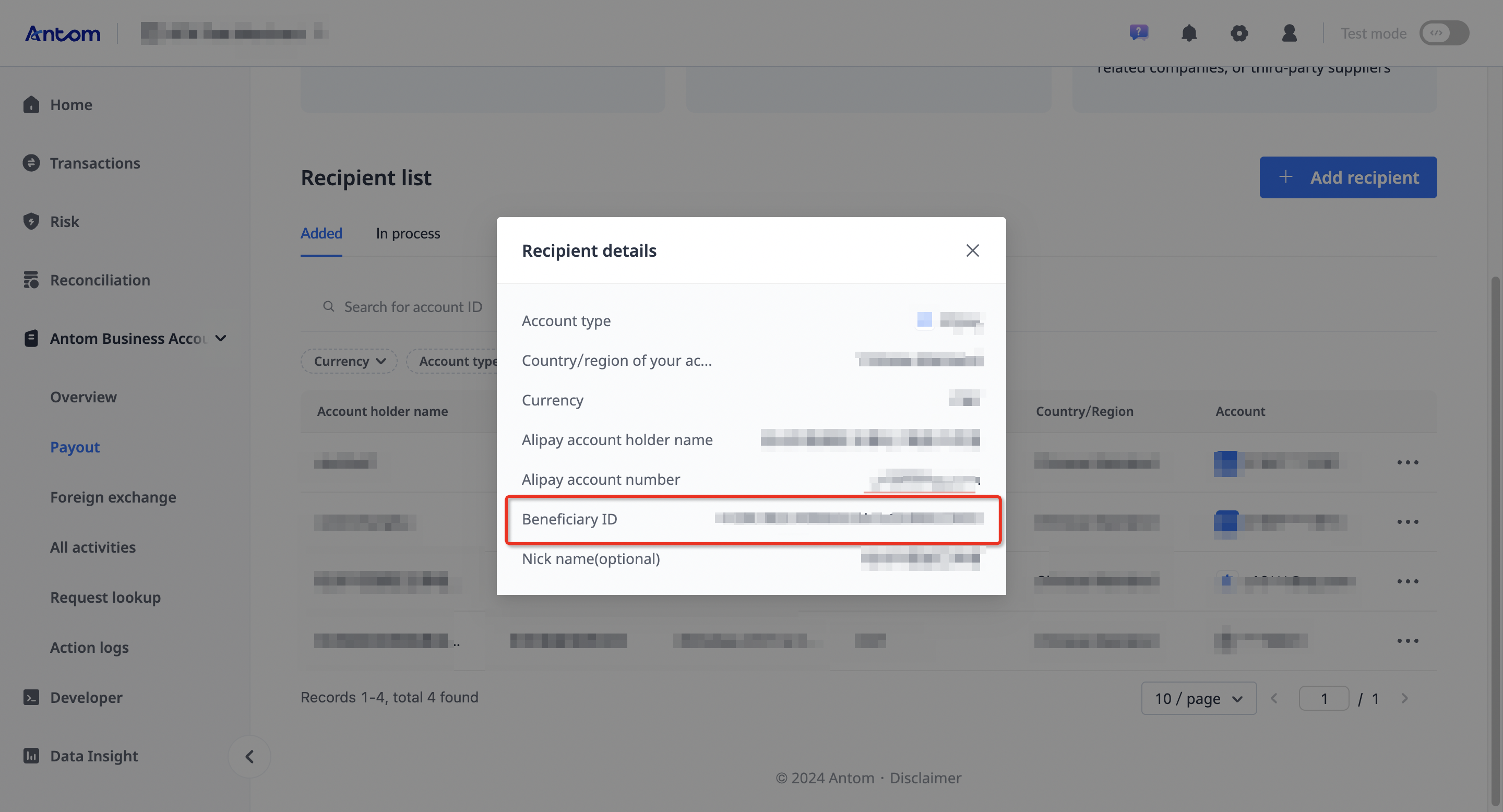Switch to the Added tab

tap(321, 233)
